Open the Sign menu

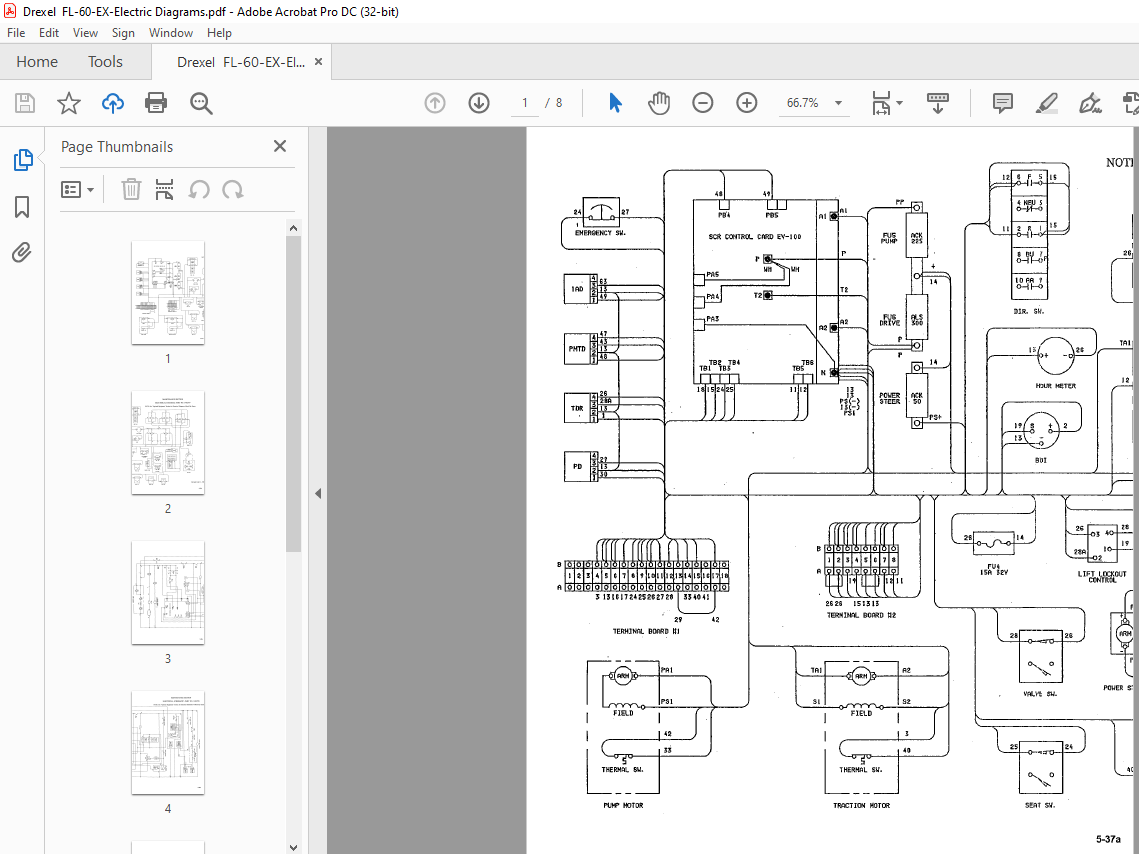point(123,33)
